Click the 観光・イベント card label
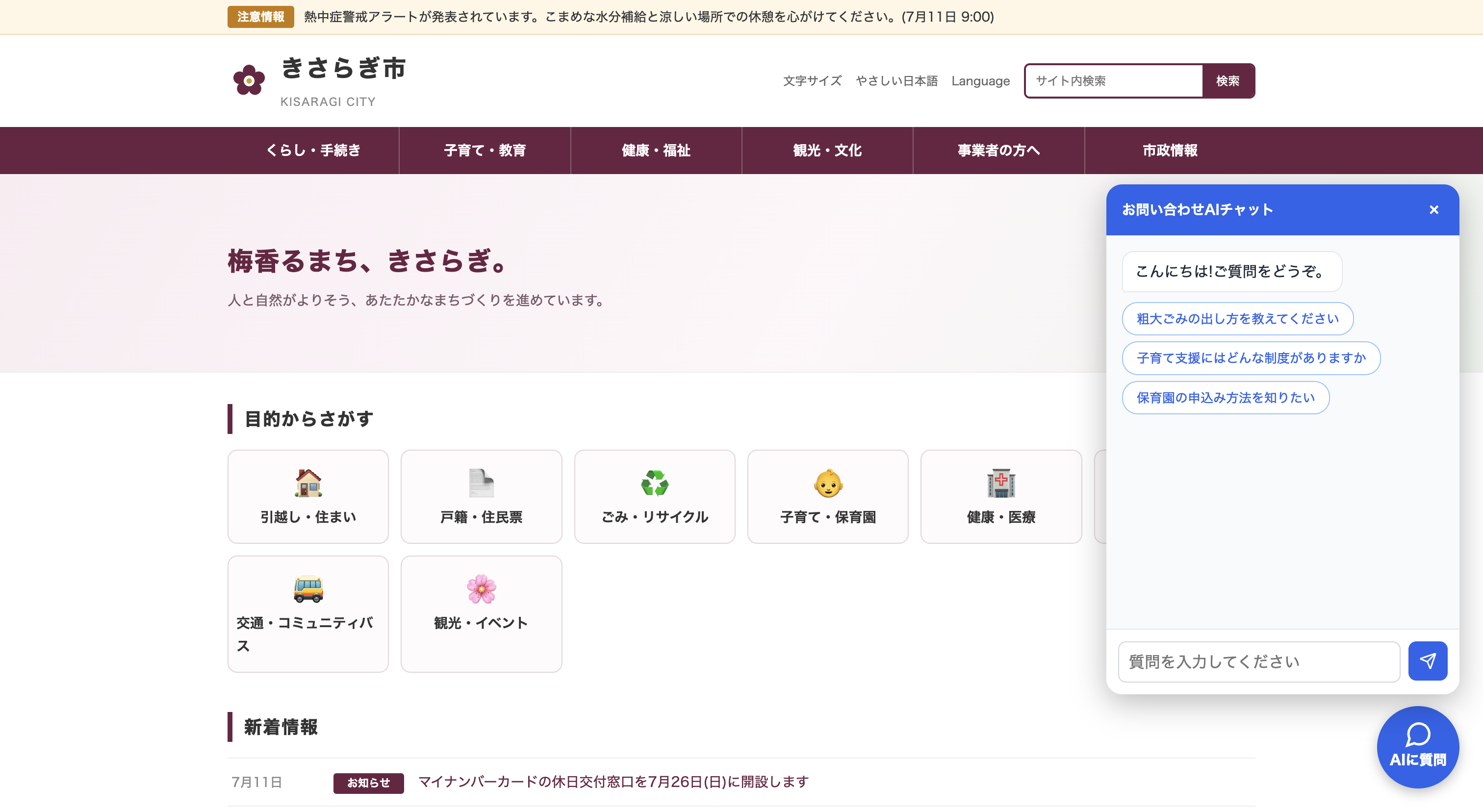 481,623
